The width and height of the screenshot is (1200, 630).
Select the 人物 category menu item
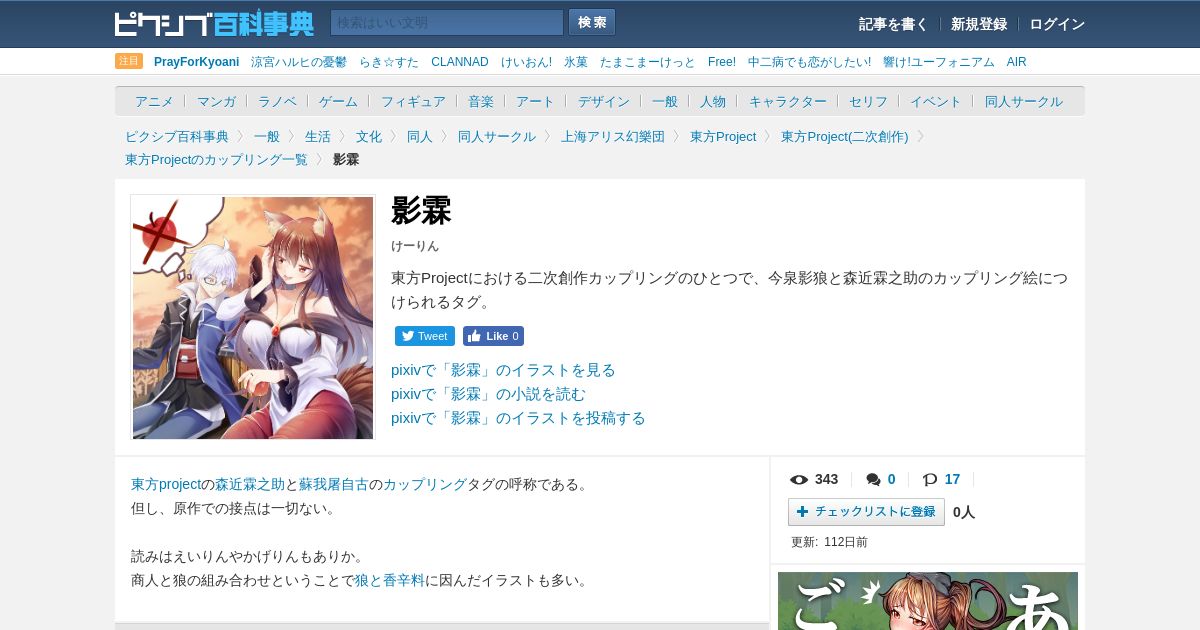click(x=713, y=102)
